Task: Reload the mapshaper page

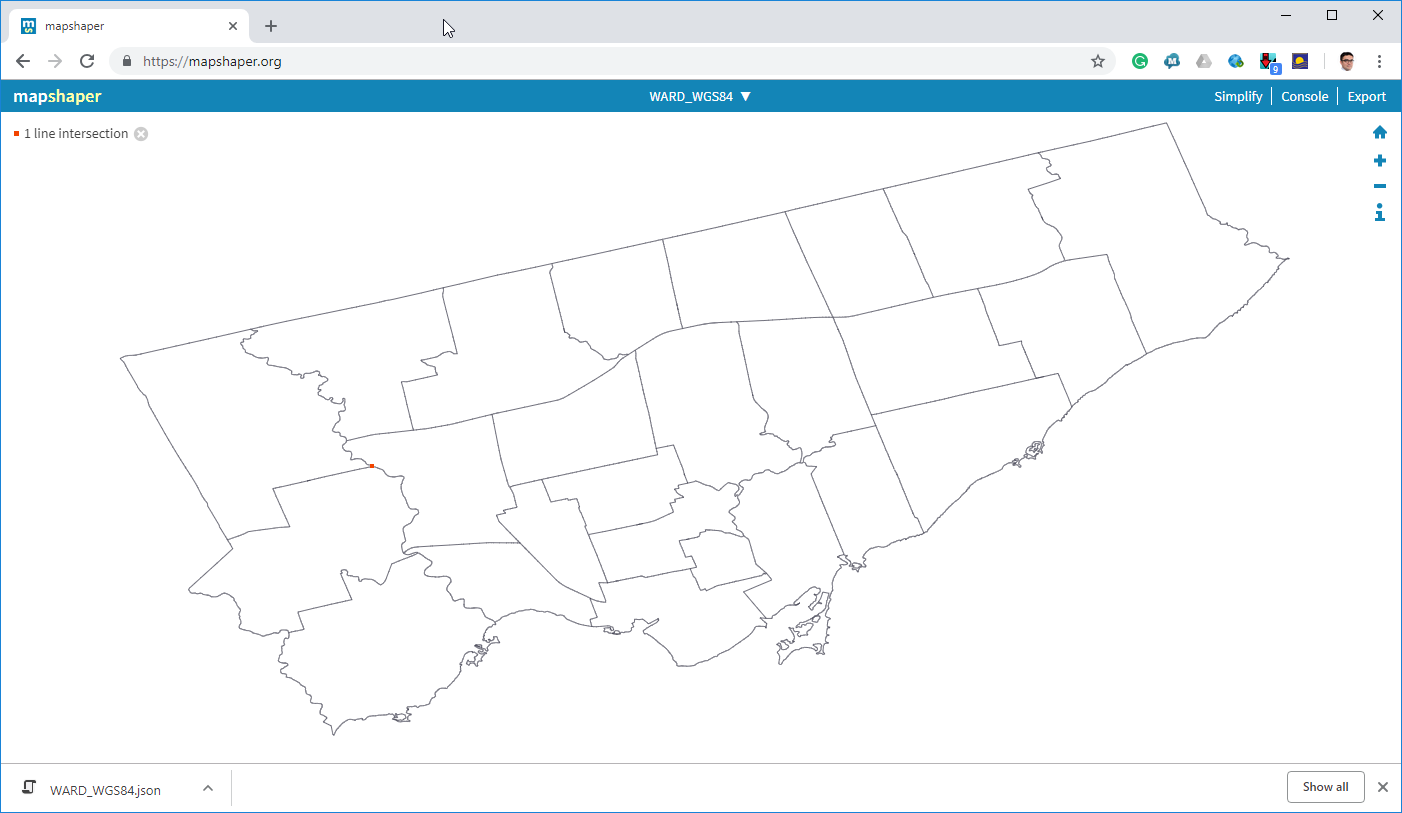Action: point(87,61)
